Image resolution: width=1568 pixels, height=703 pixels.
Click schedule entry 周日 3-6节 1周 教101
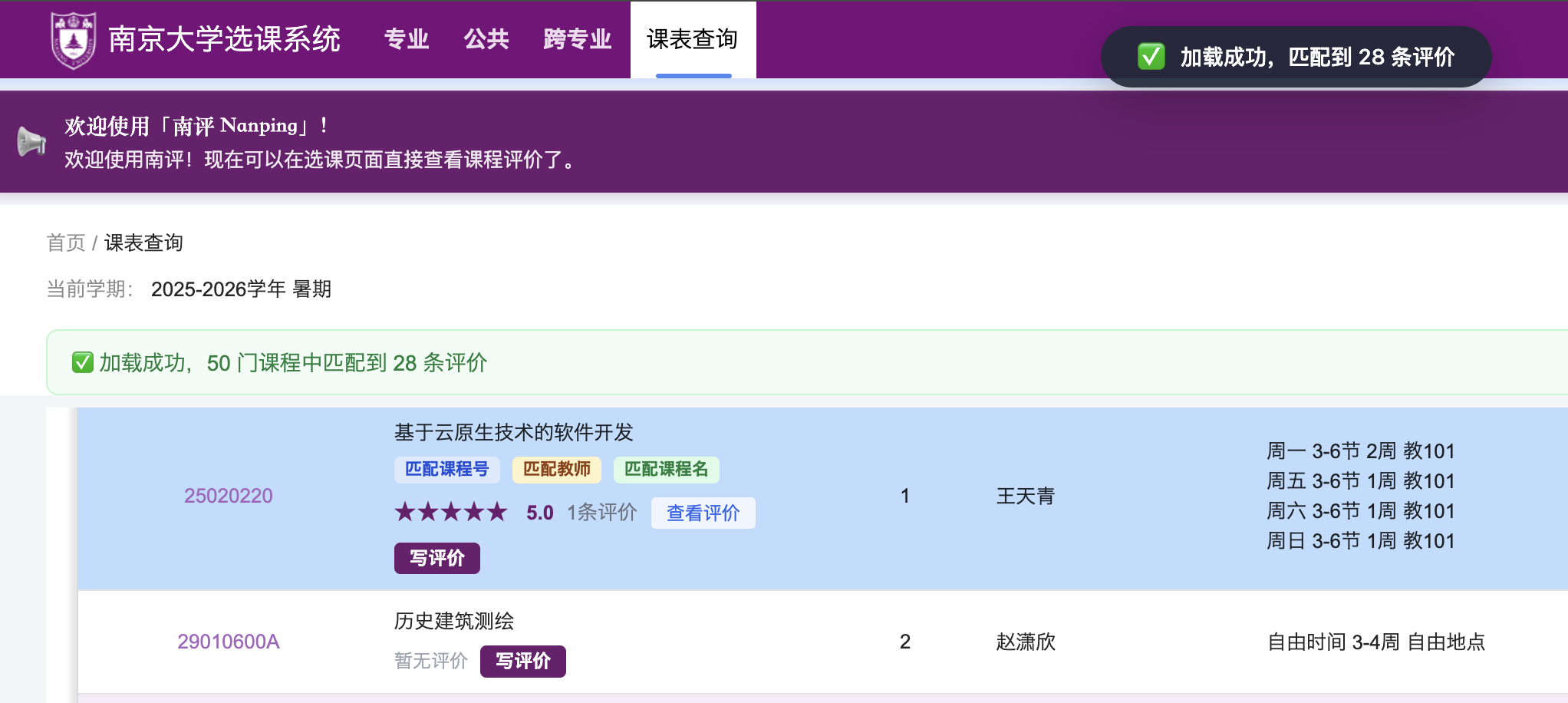pyautogui.click(x=1361, y=540)
